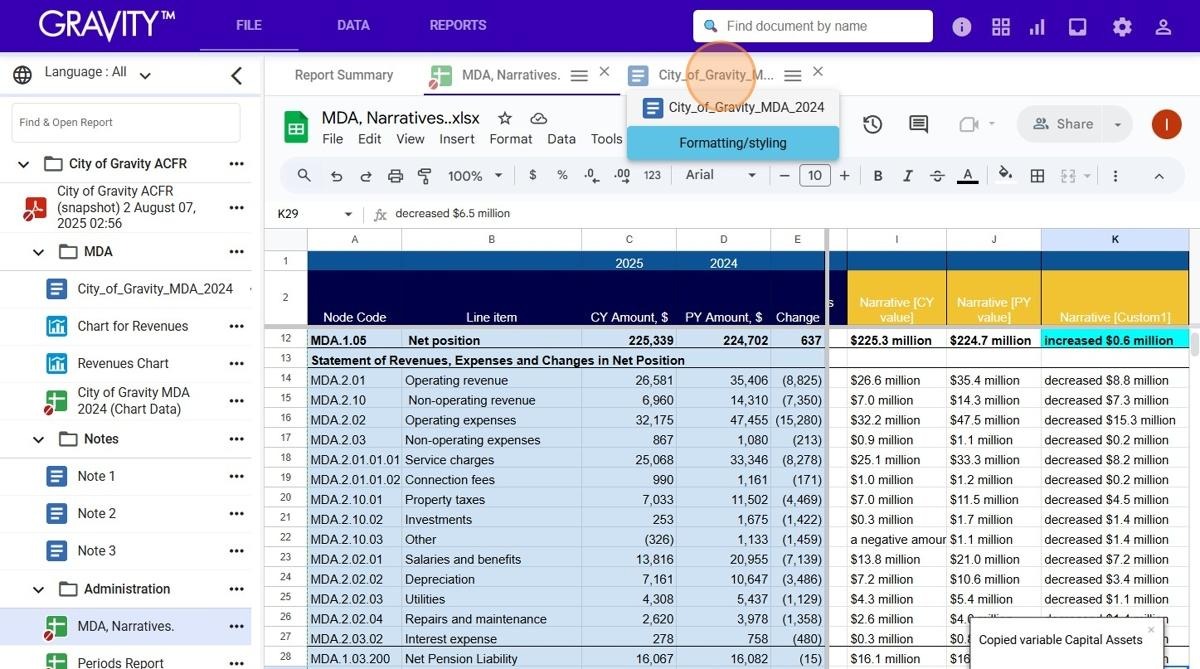Collapse the toolbar with the up chevron
1200x669 pixels.
point(1159,176)
